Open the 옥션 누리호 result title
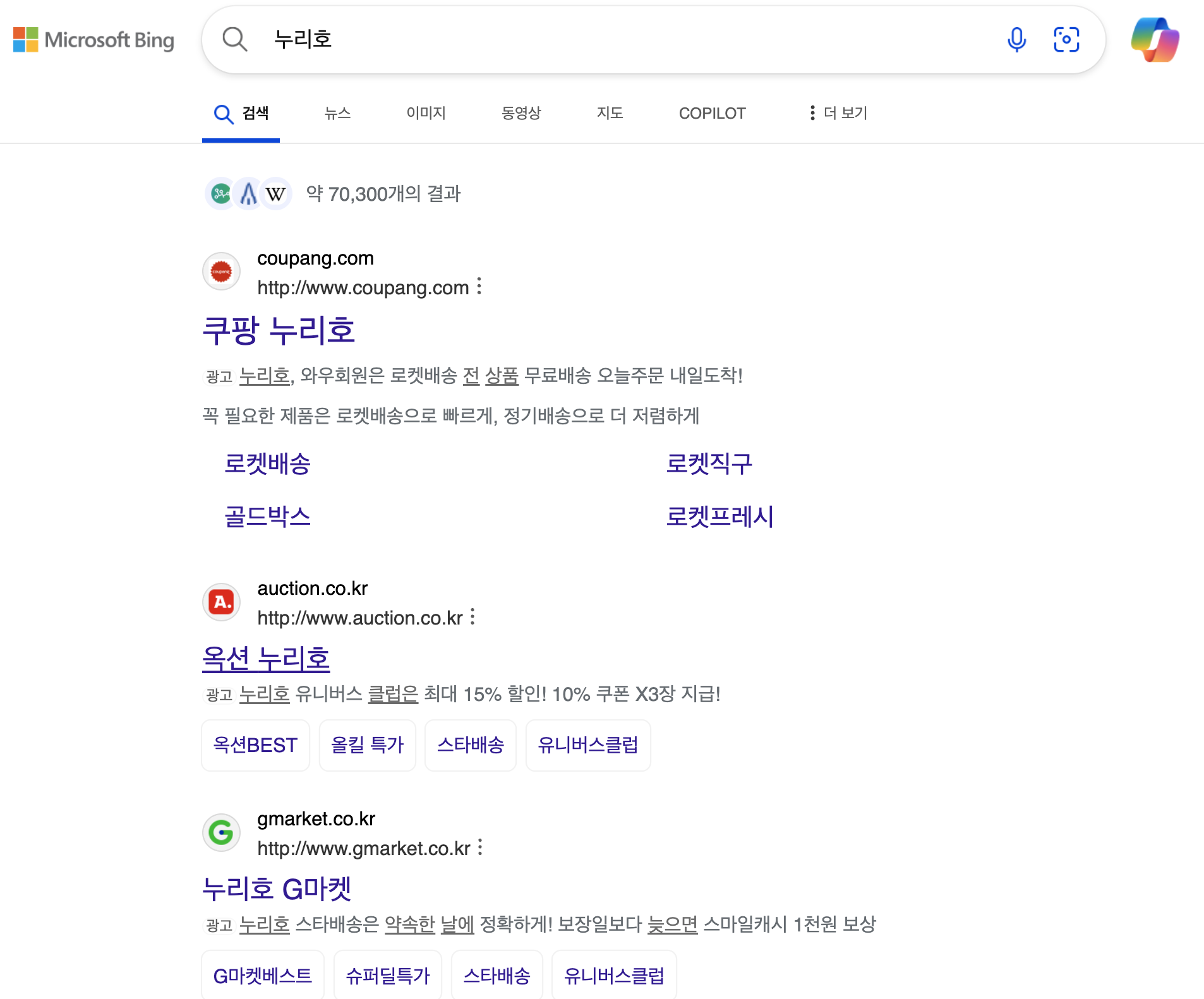Viewport: 1204px width, 999px height. [x=266, y=659]
